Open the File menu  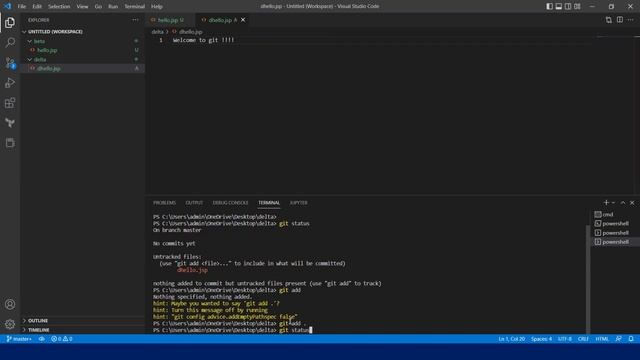pyautogui.click(x=22, y=6)
